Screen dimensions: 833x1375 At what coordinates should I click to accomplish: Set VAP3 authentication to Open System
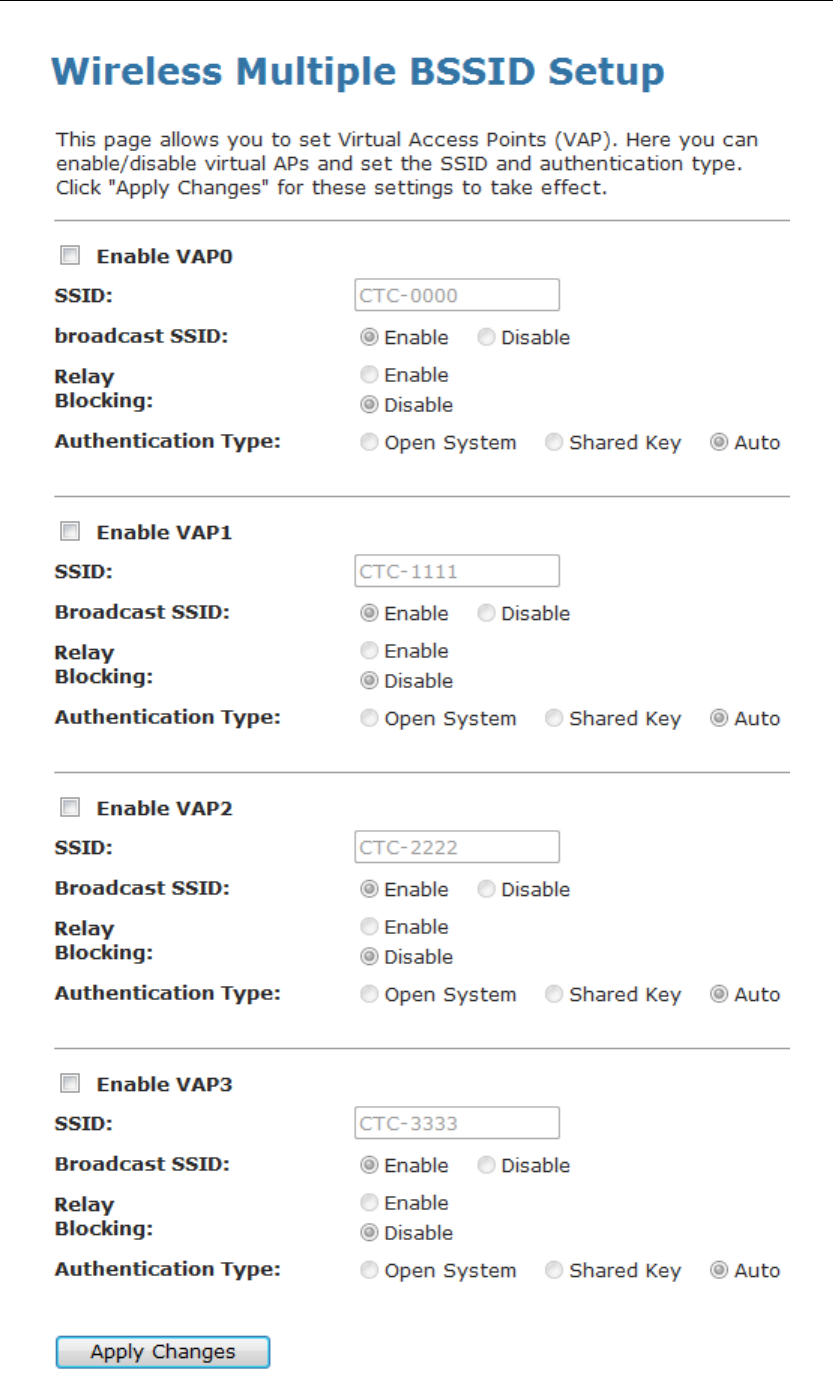click(x=370, y=1271)
